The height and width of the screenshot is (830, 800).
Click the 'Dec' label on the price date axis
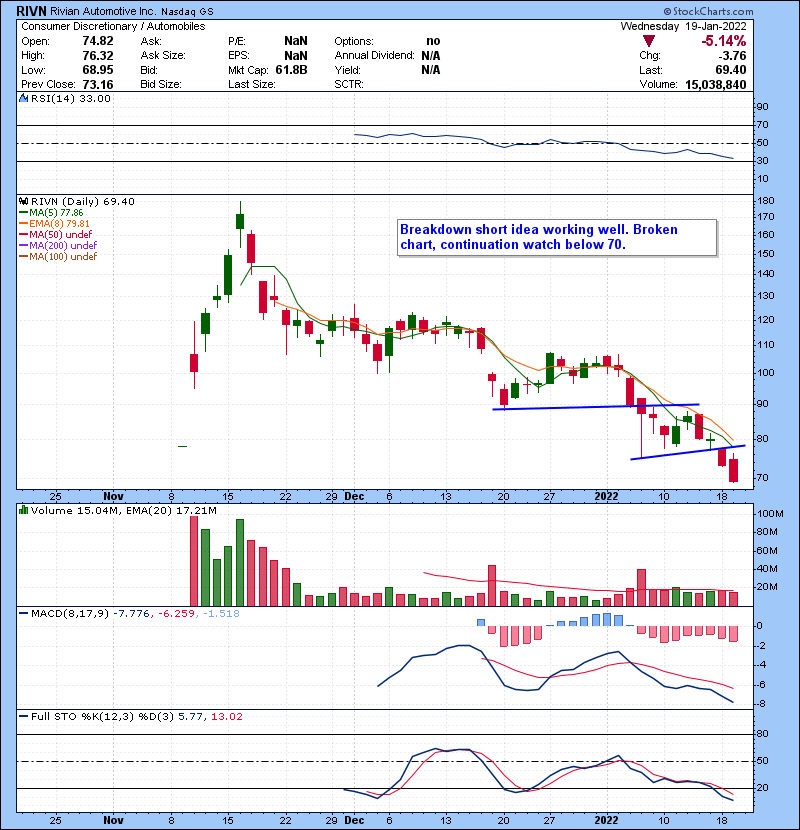click(354, 497)
